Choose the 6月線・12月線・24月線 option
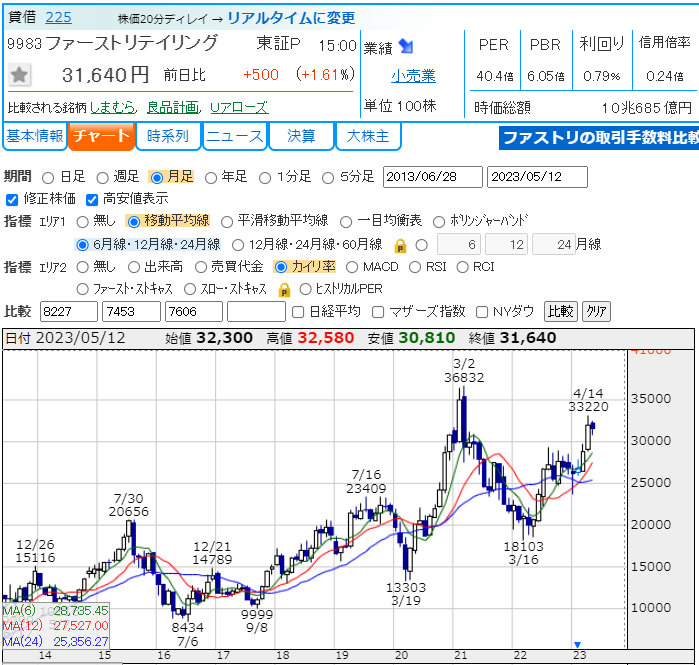The width and height of the screenshot is (699, 665). click(82, 245)
